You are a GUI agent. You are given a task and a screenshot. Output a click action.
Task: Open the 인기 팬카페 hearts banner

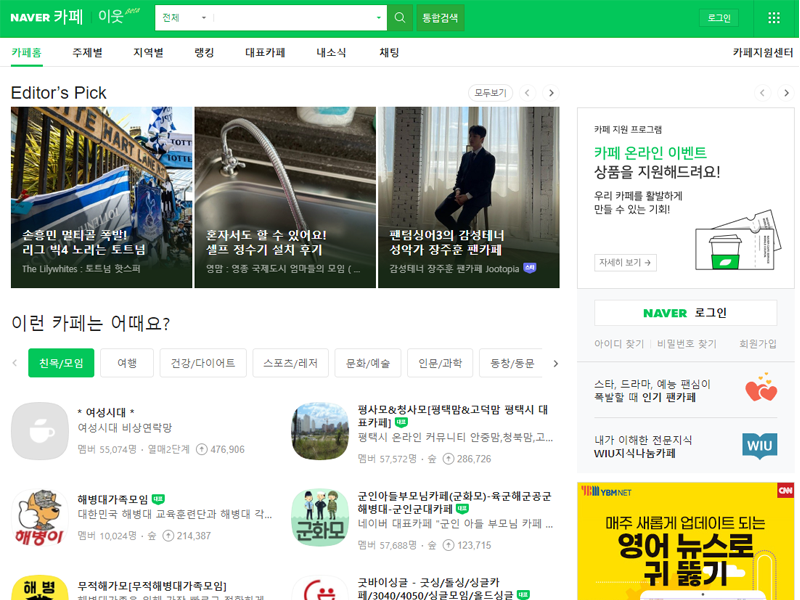tap(685, 390)
